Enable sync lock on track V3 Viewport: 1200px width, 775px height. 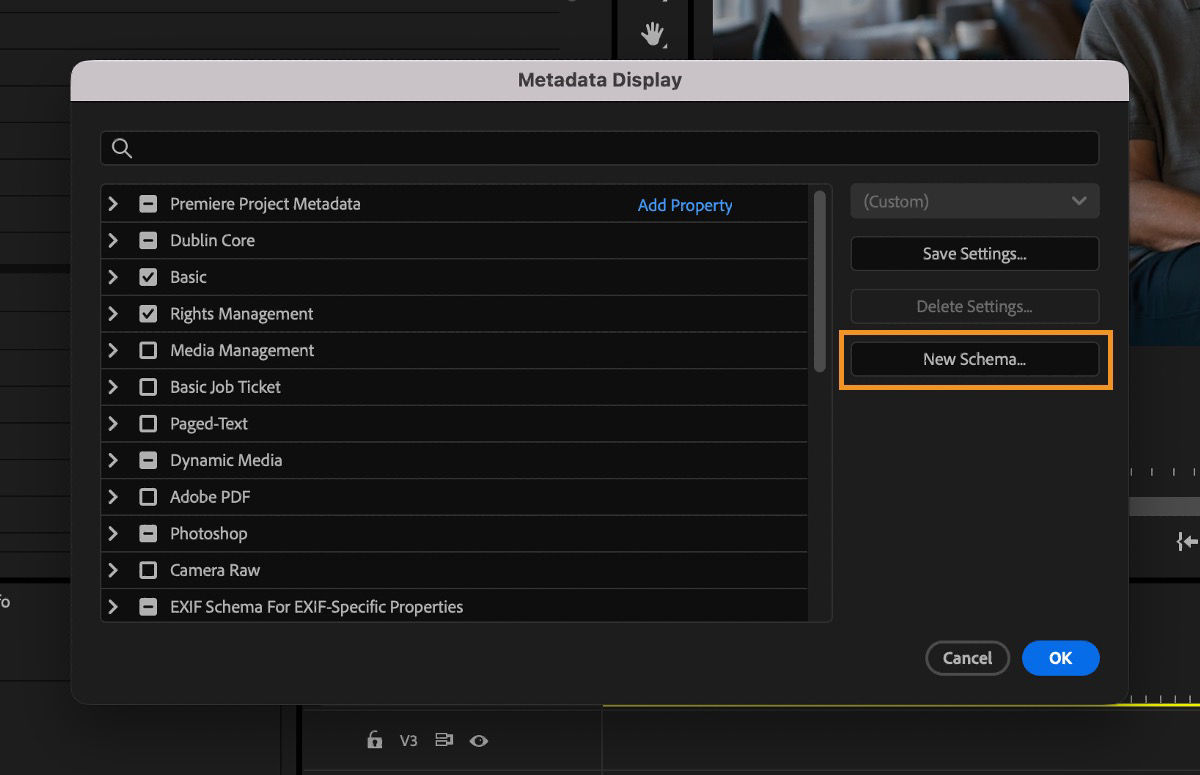[443, 741]
